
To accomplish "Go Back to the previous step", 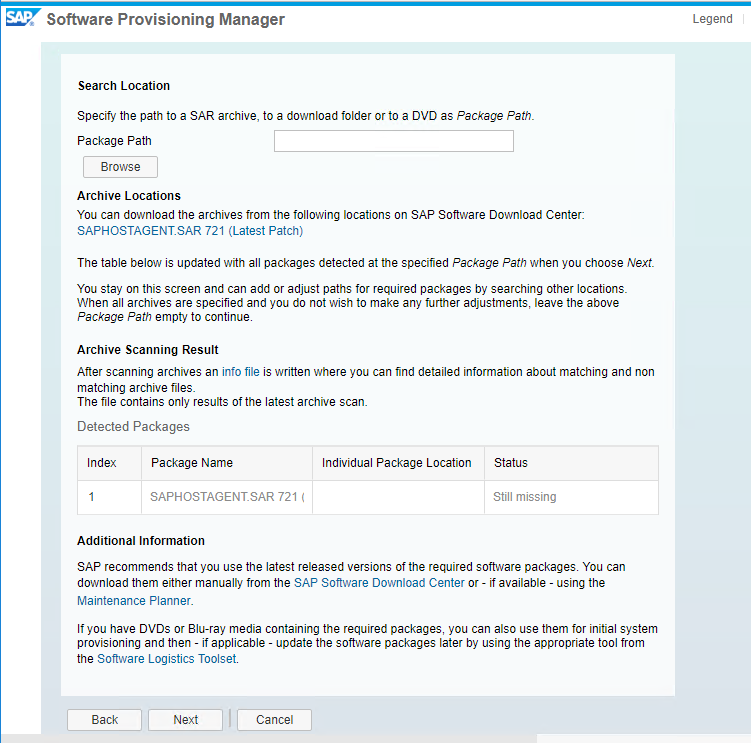I will (104, 720).
